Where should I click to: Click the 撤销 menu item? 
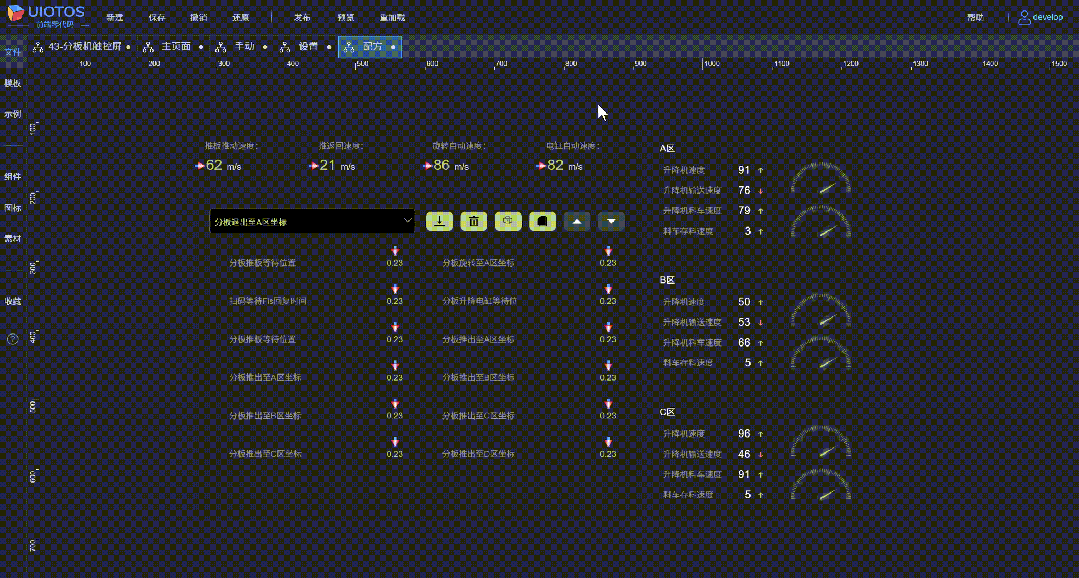(x=198, y=17)
